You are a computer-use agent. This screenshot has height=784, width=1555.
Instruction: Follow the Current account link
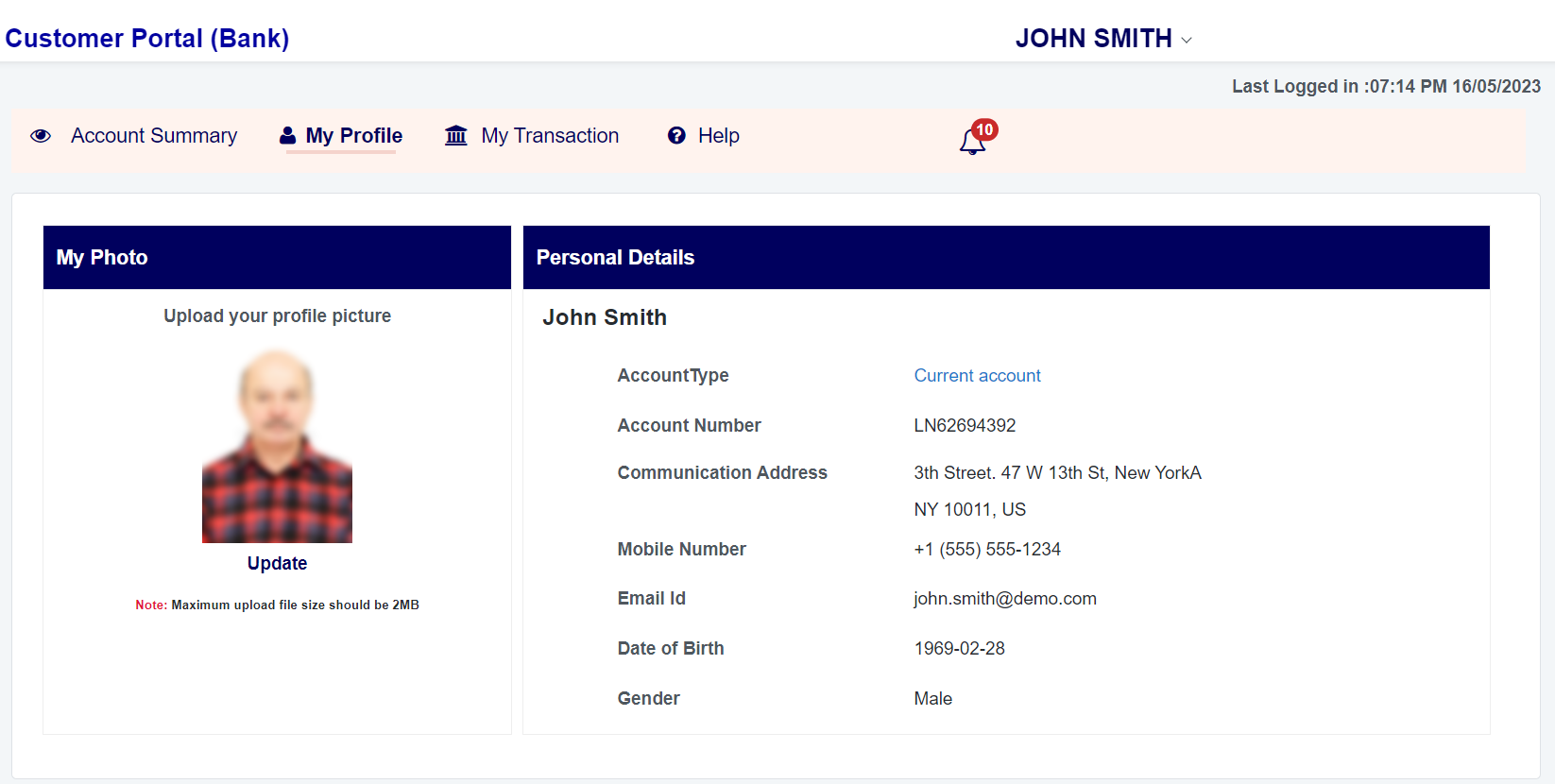click(x=977, y=376)
